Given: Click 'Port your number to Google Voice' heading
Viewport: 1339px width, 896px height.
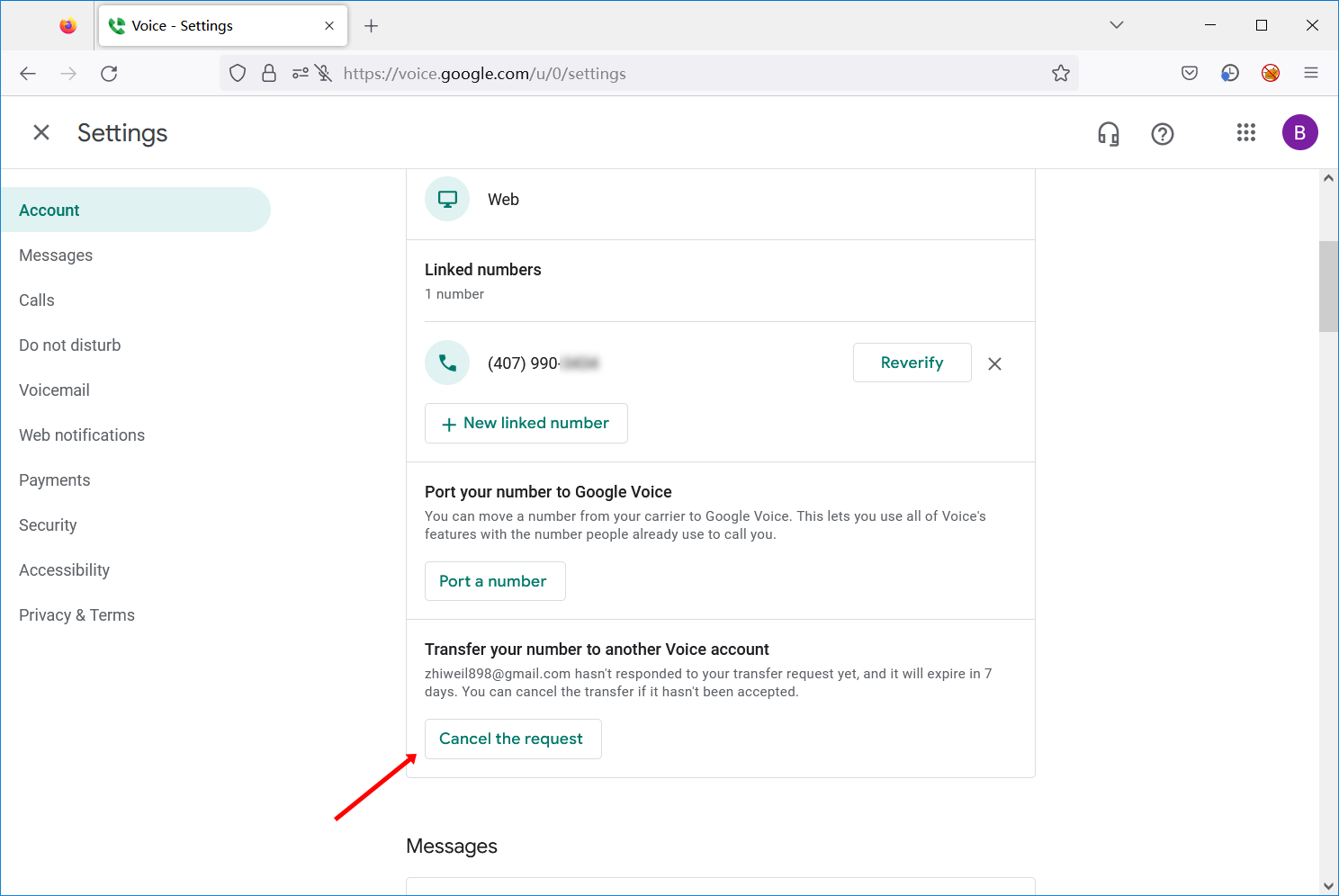Looking at the screenshot, I should [x=548, y=492].
